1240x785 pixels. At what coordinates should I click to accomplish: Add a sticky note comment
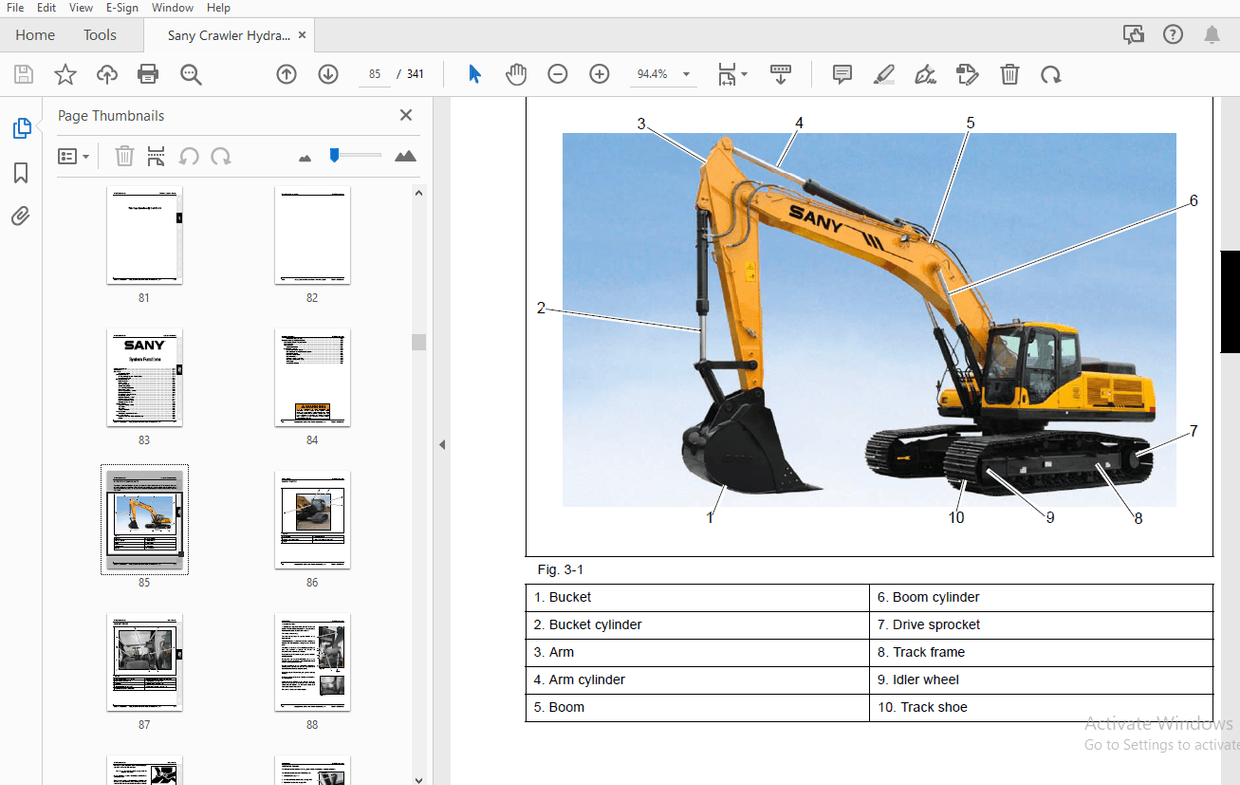click(842, 74)
